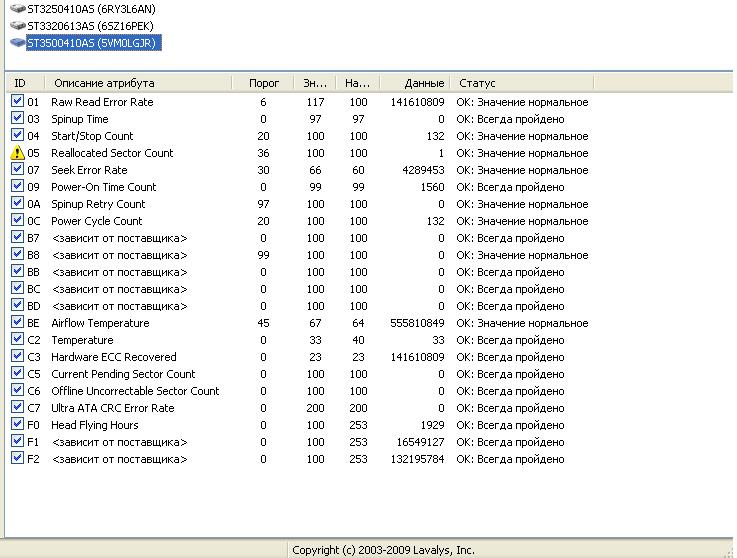737x558 pixels.
Task: Toggle checkbox for C5 Current Pending Sector Count
Action: tap(17, 373)
